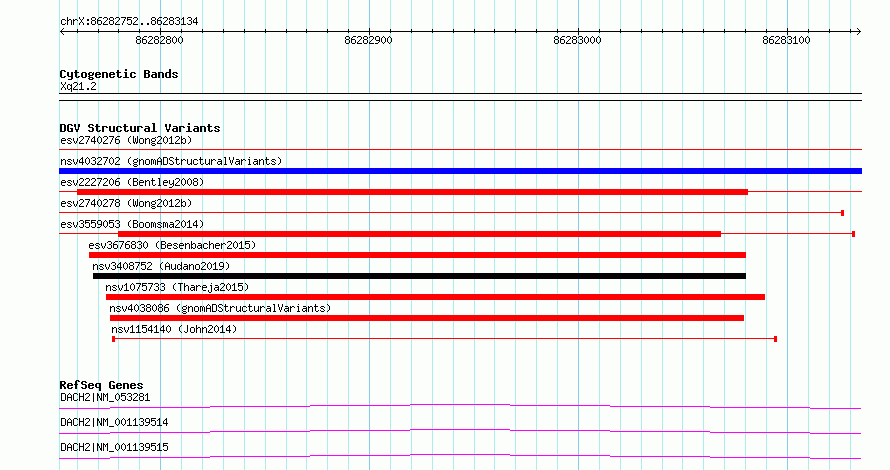Screen dimensions: 890x470
Task: Click the red esv2227206 variant bar
Action: (x=412, y=192)
